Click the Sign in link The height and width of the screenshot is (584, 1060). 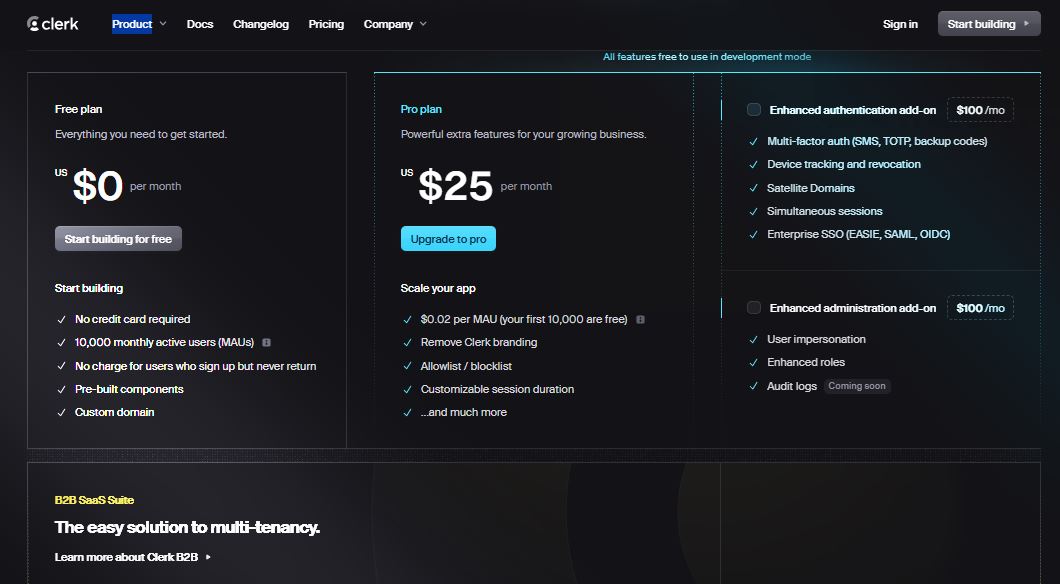click(900, 23)
